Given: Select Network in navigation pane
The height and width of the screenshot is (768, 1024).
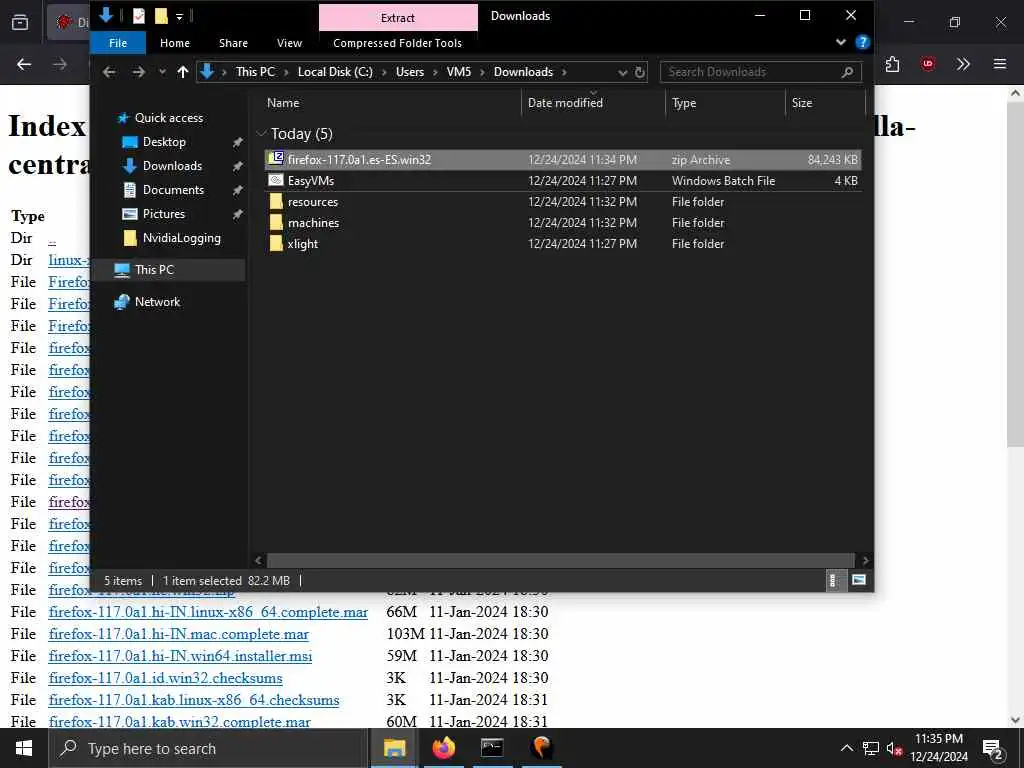Looking at the screenshot, I should pyautogui.click(x=157, y=302).
